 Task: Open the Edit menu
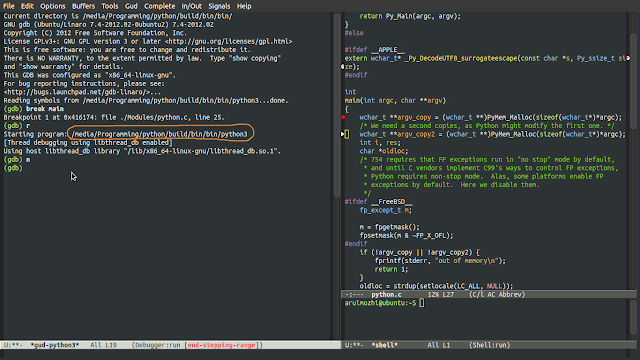click(x=27, y=6)
